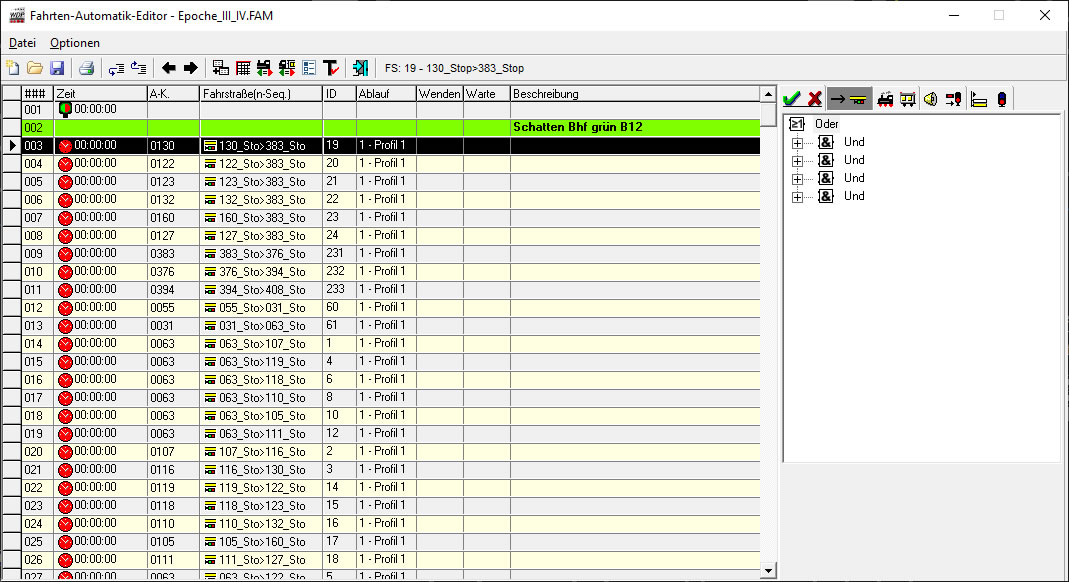Viewport: 1069px width, 582px height.
Task: Expand the first Und tree node
Action: pyautogui.click(x=797, y=142)
